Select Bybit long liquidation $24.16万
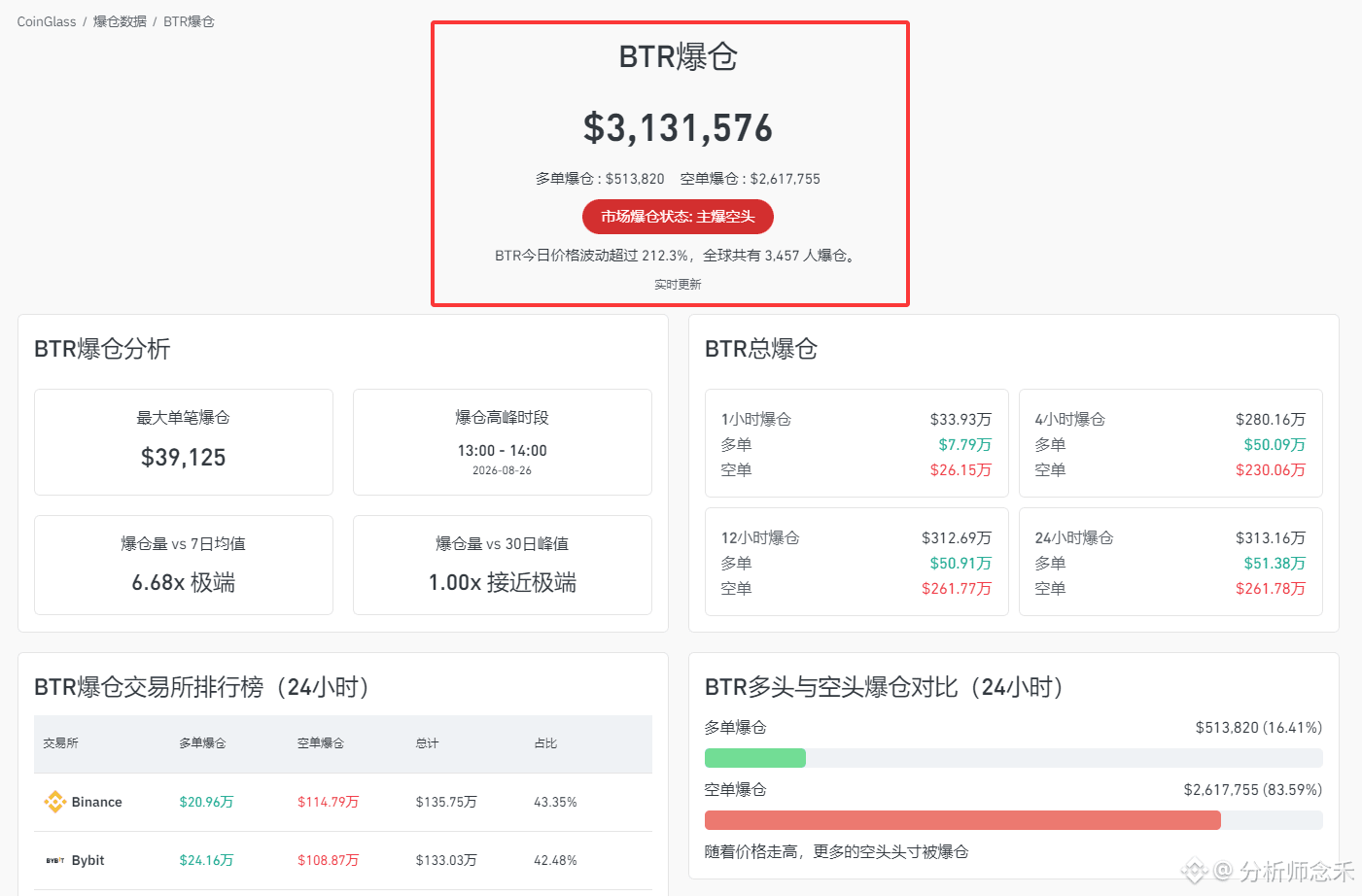Screen dimensions: 1362x896 pos(206,860)
